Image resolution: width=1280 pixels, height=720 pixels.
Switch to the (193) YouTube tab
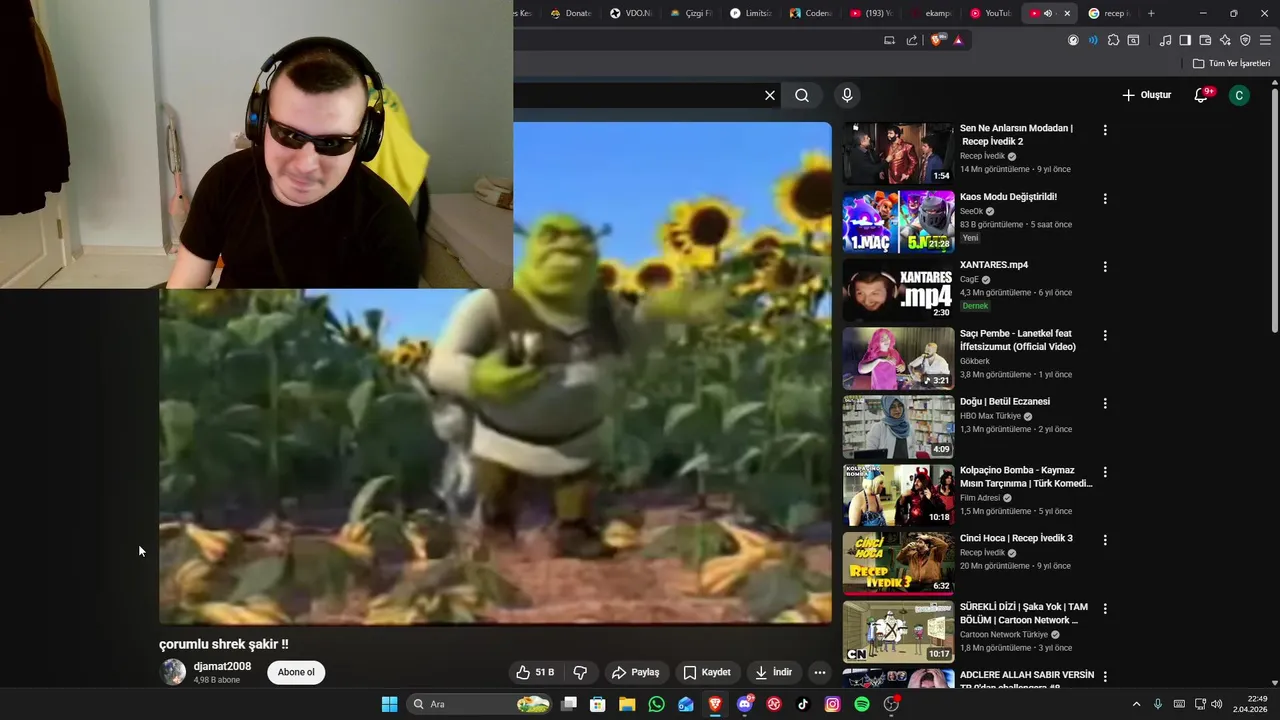(870, 13)
